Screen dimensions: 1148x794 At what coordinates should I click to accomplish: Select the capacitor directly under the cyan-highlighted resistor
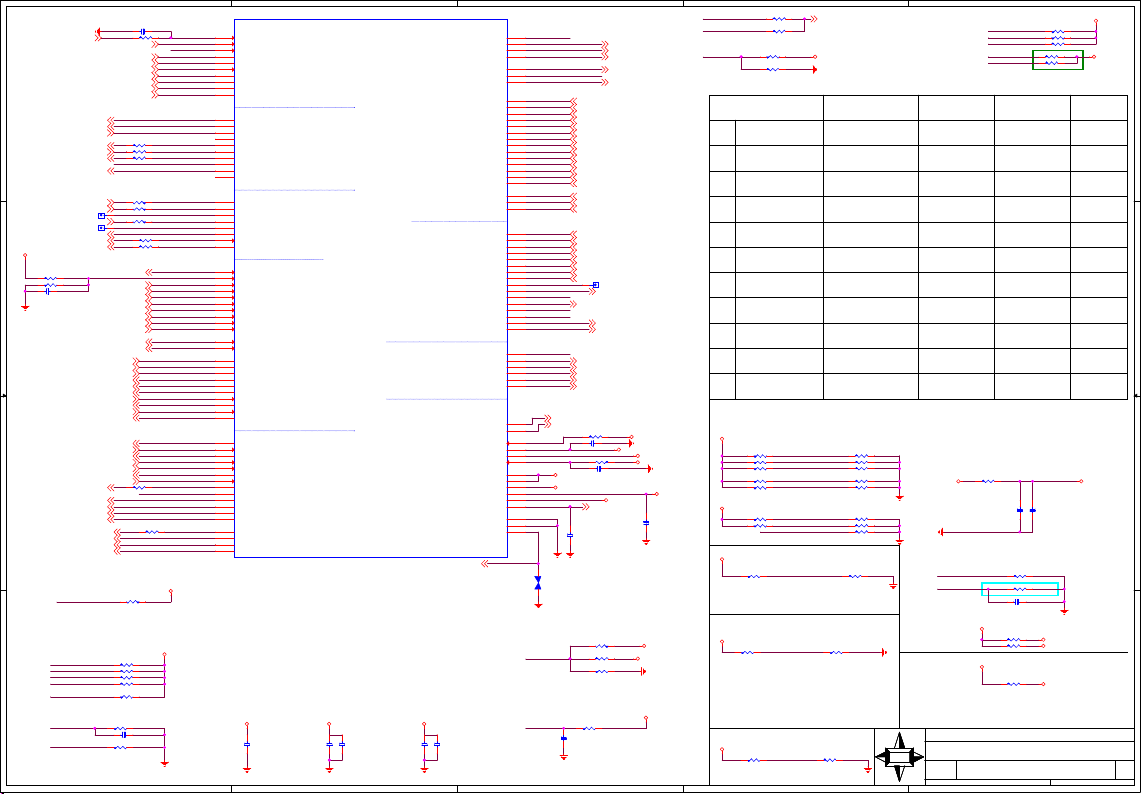tap(1017, 602)
